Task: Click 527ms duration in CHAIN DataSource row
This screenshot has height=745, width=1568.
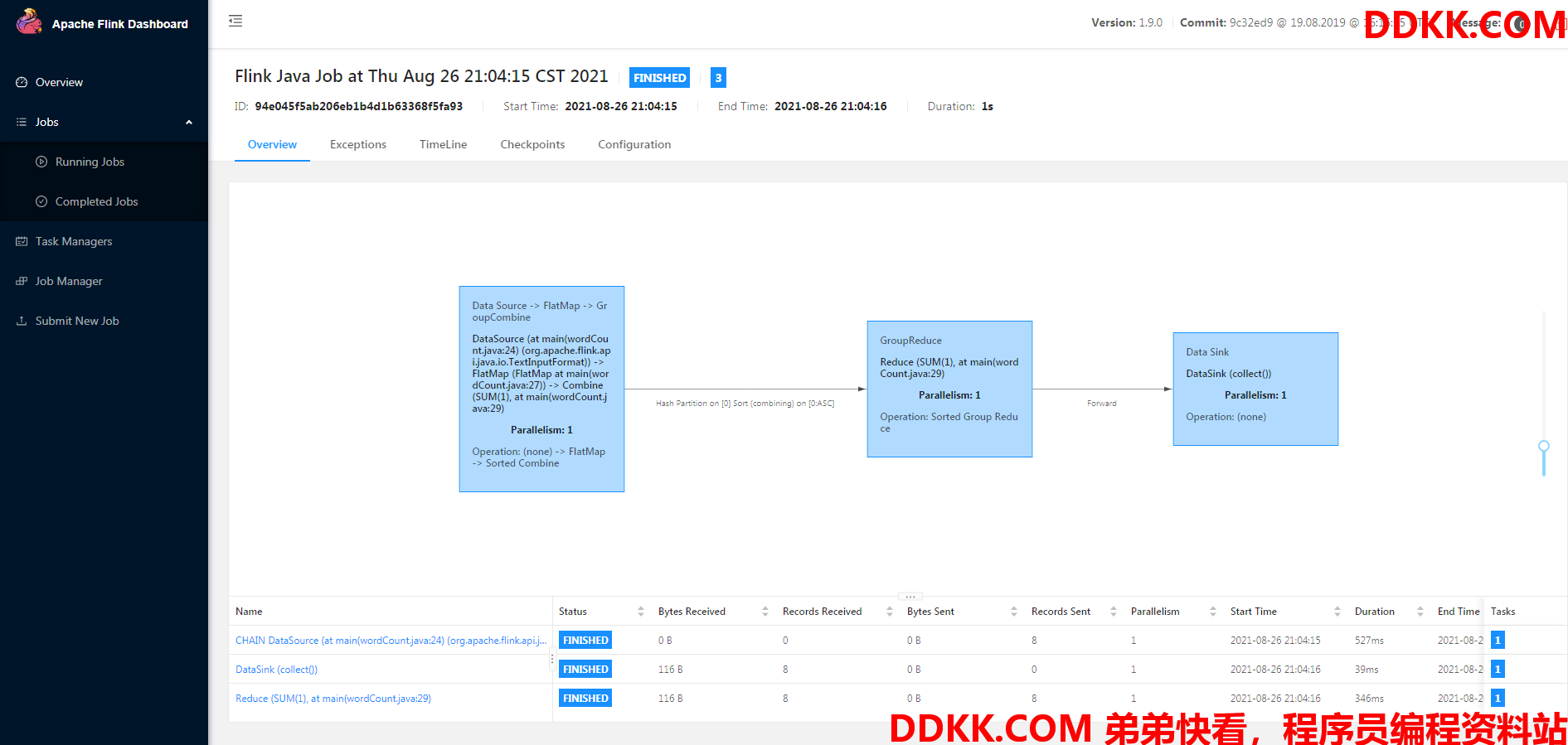Action: coord(1369,641)
